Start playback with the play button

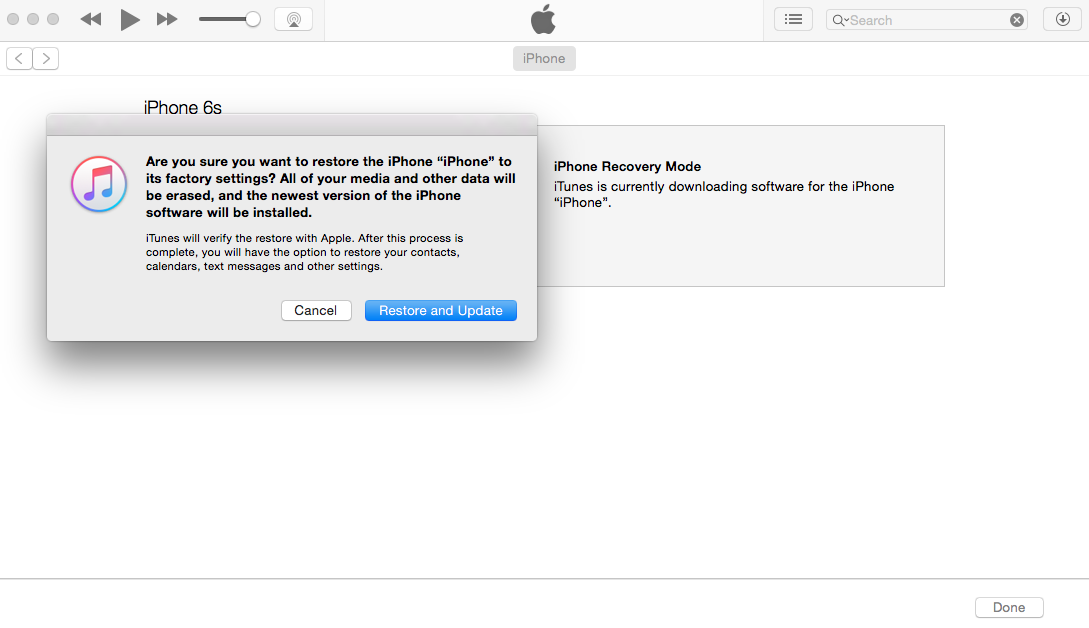(129, 19)
